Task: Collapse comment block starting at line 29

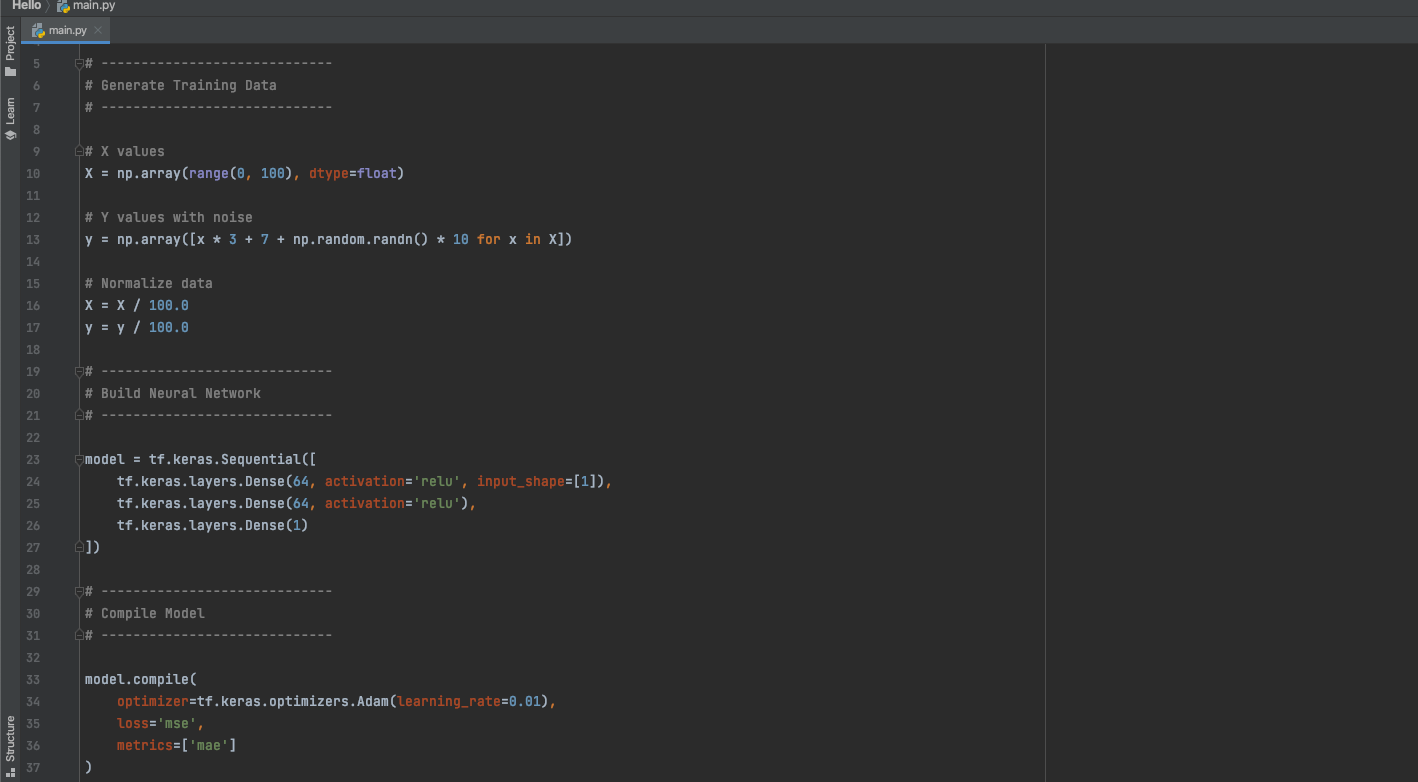Action: 79,591
